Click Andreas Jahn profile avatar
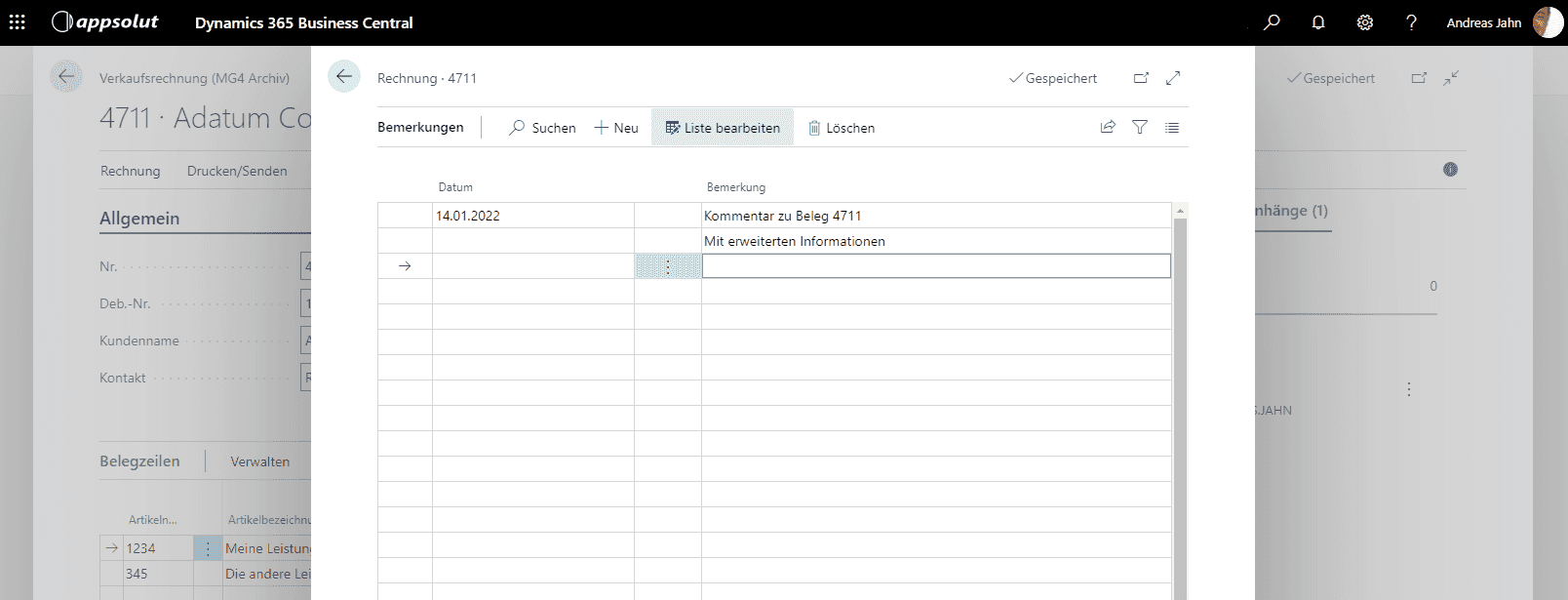1568x600 pixels. coord(1548,22)
